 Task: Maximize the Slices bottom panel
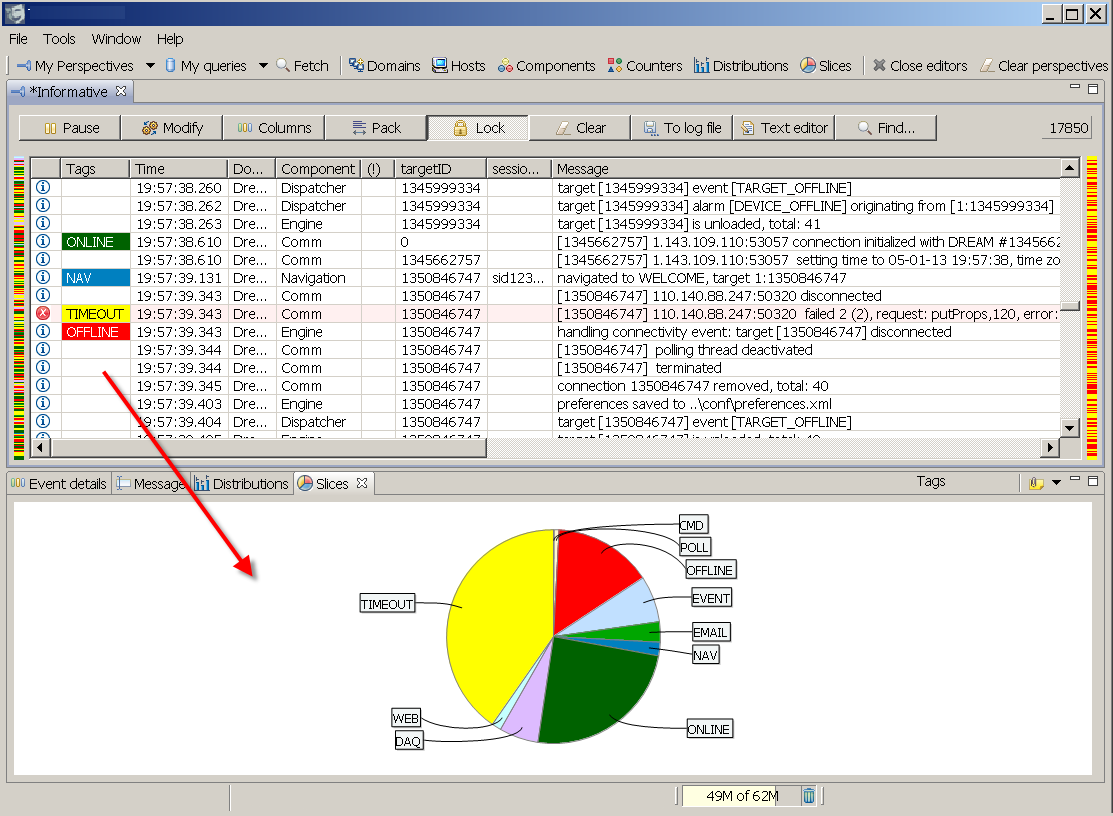(x=1093, y=480)
